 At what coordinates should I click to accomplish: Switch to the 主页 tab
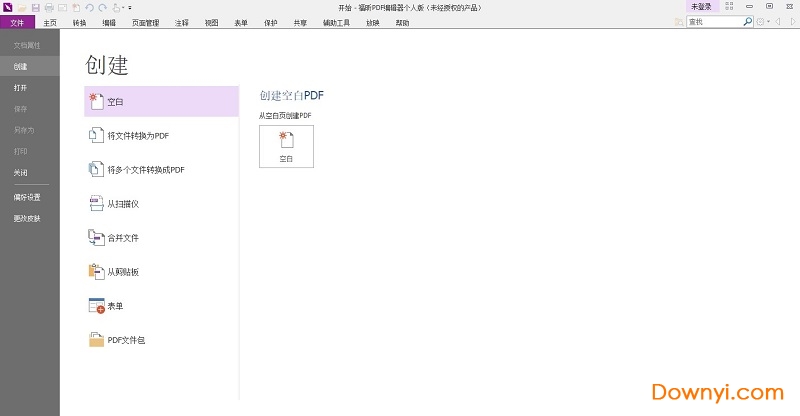(50, 22)
